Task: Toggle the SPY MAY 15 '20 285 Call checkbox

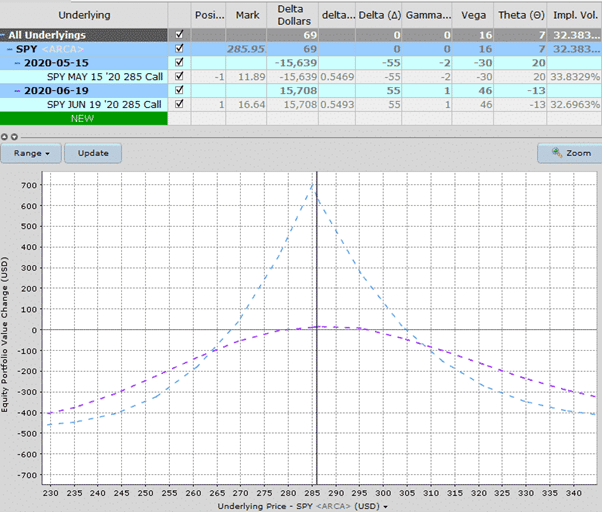Action: [x=179, y=76]
